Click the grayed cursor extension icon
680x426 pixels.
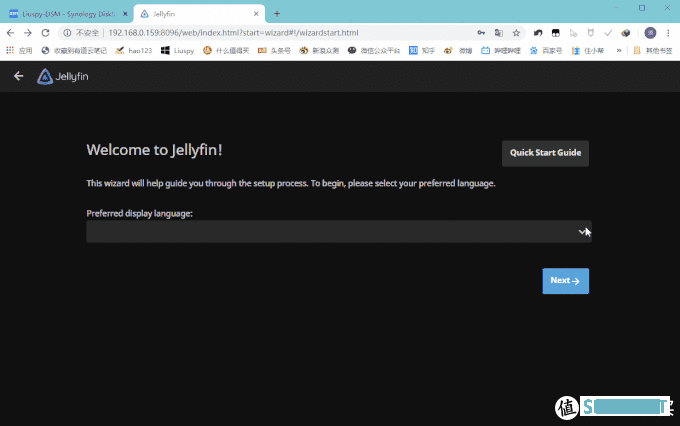tap(573, 33)
